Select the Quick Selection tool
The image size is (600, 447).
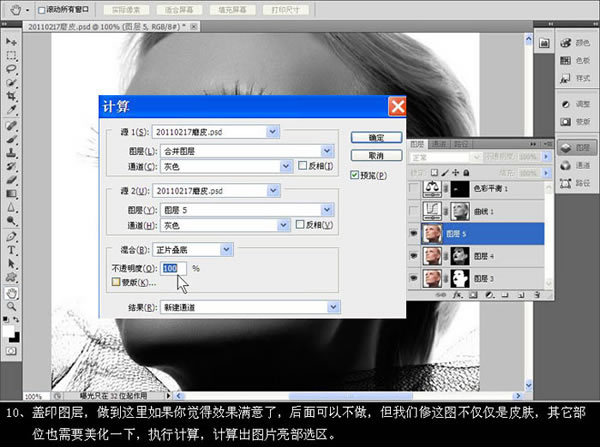pos(11,83)
